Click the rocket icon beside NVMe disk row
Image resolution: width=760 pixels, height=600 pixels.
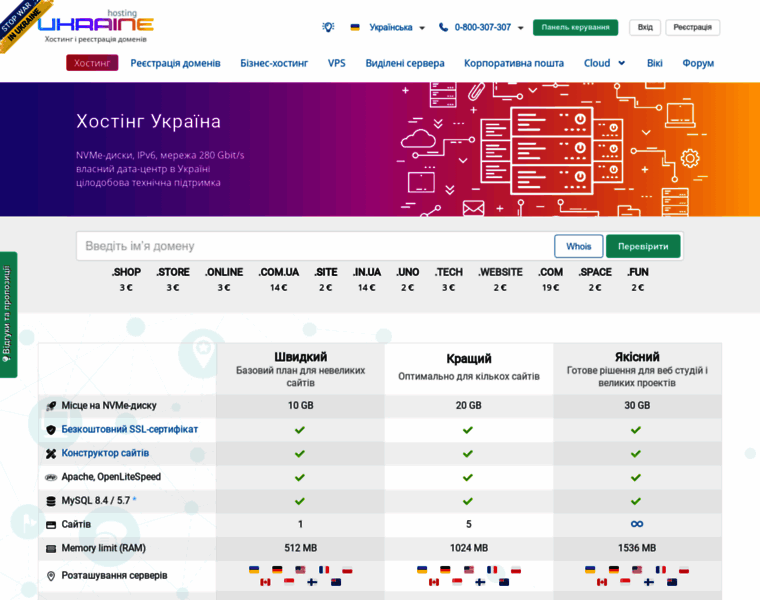[x=51, y=406]
